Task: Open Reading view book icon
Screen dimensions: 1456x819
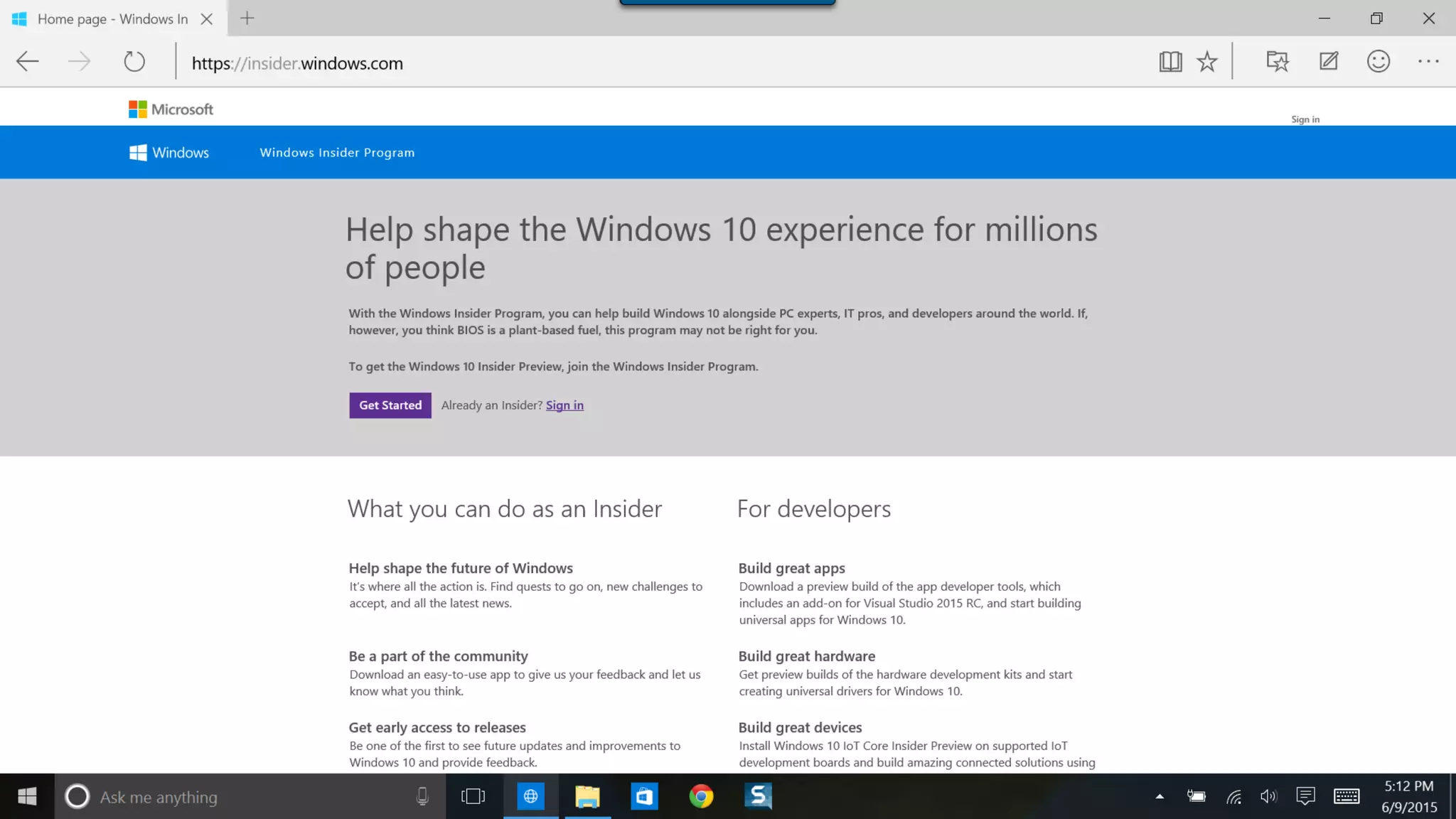Action: [1170, 62]
